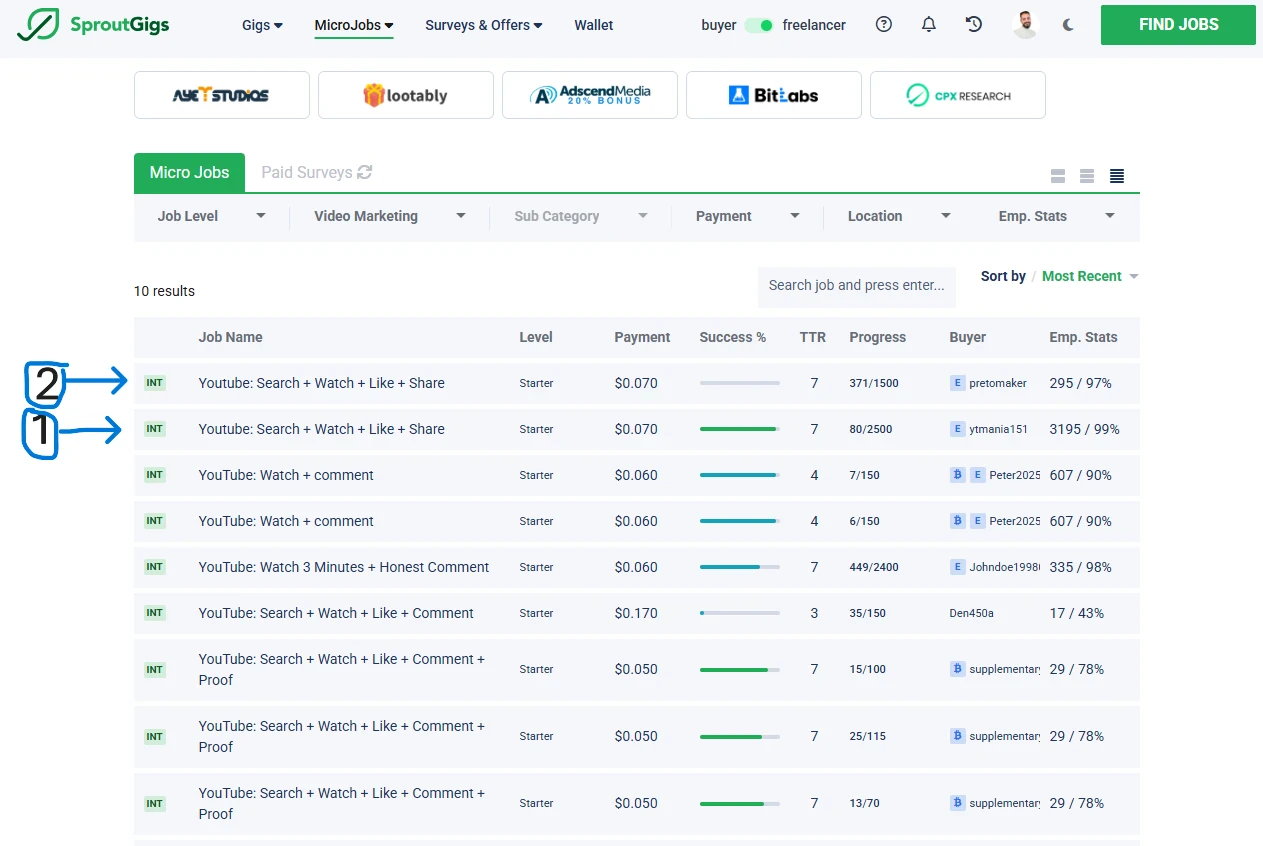Click the SproutGigs logo
This screenshot has width=1263, height=846.
[x=94, y=25]
